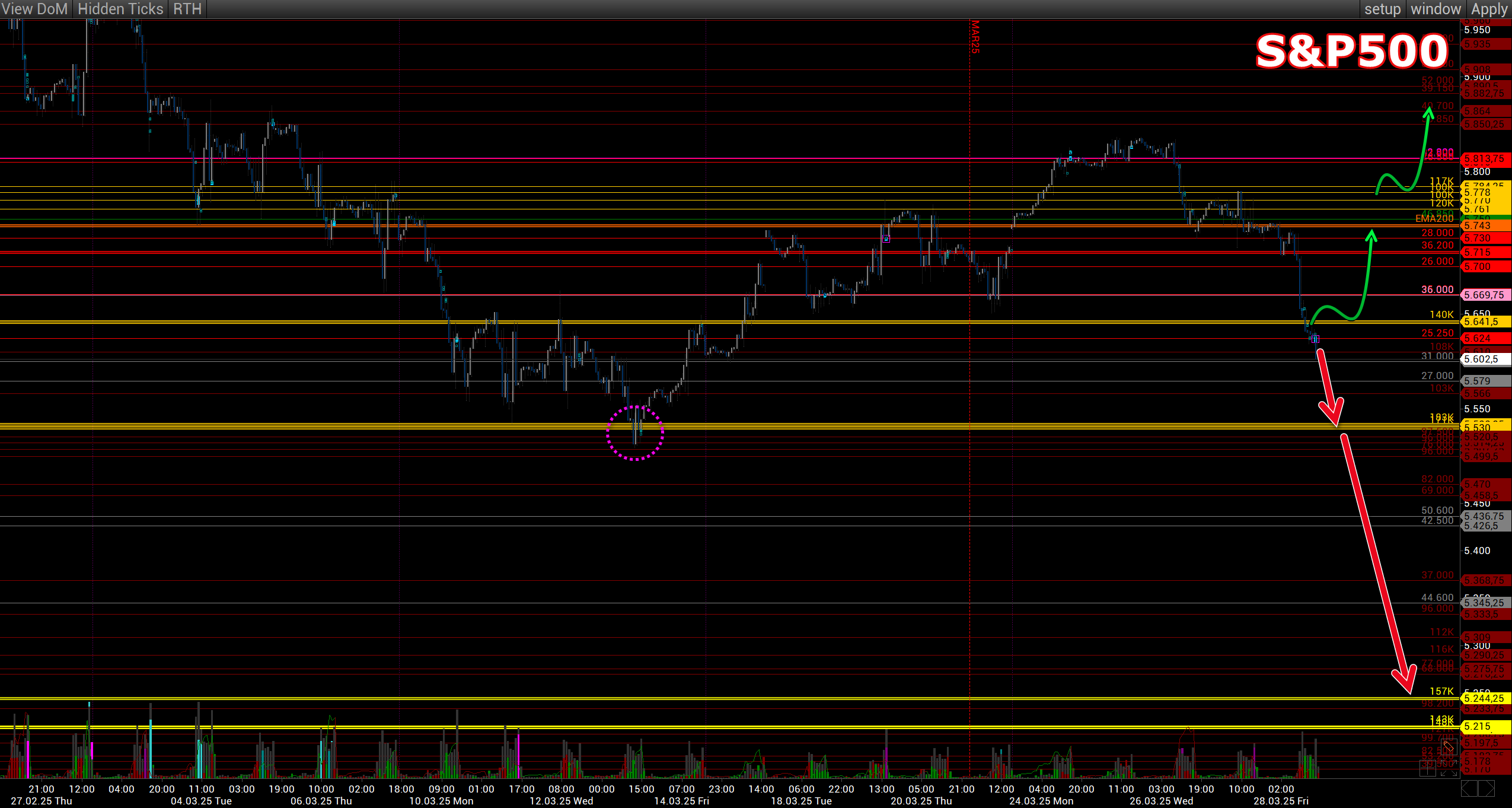Click the 5.400 price axis tick
The image size is (1512, 808).
(x=1477, y=551)
